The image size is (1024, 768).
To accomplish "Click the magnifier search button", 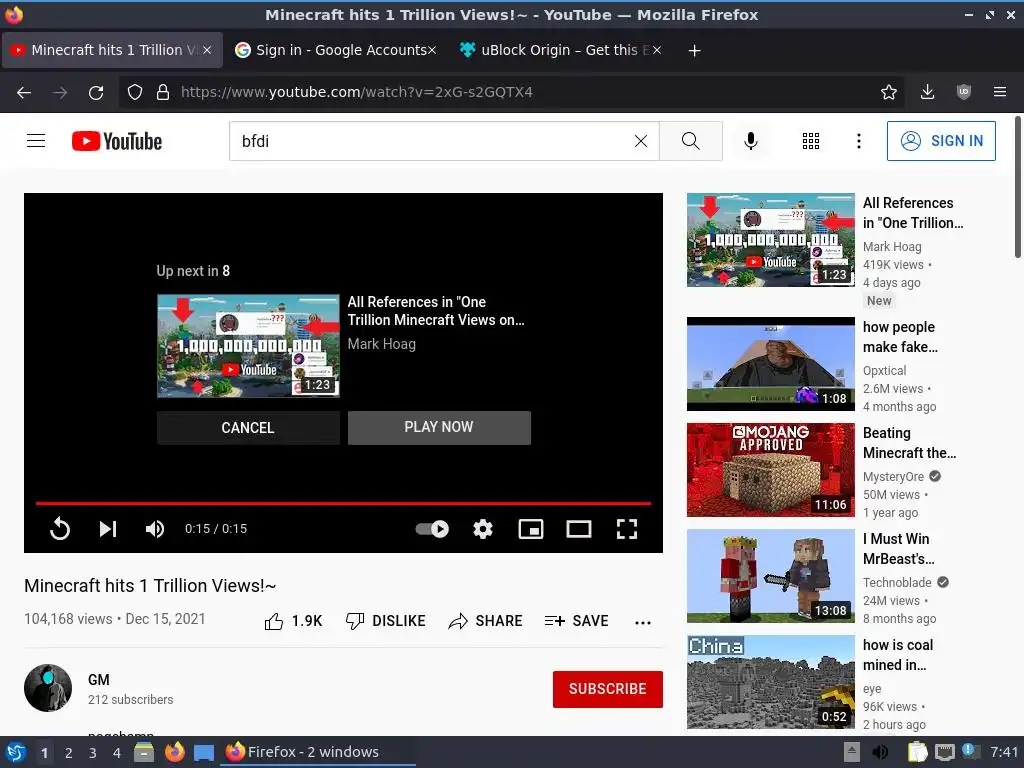I will (x=690, y=141).
